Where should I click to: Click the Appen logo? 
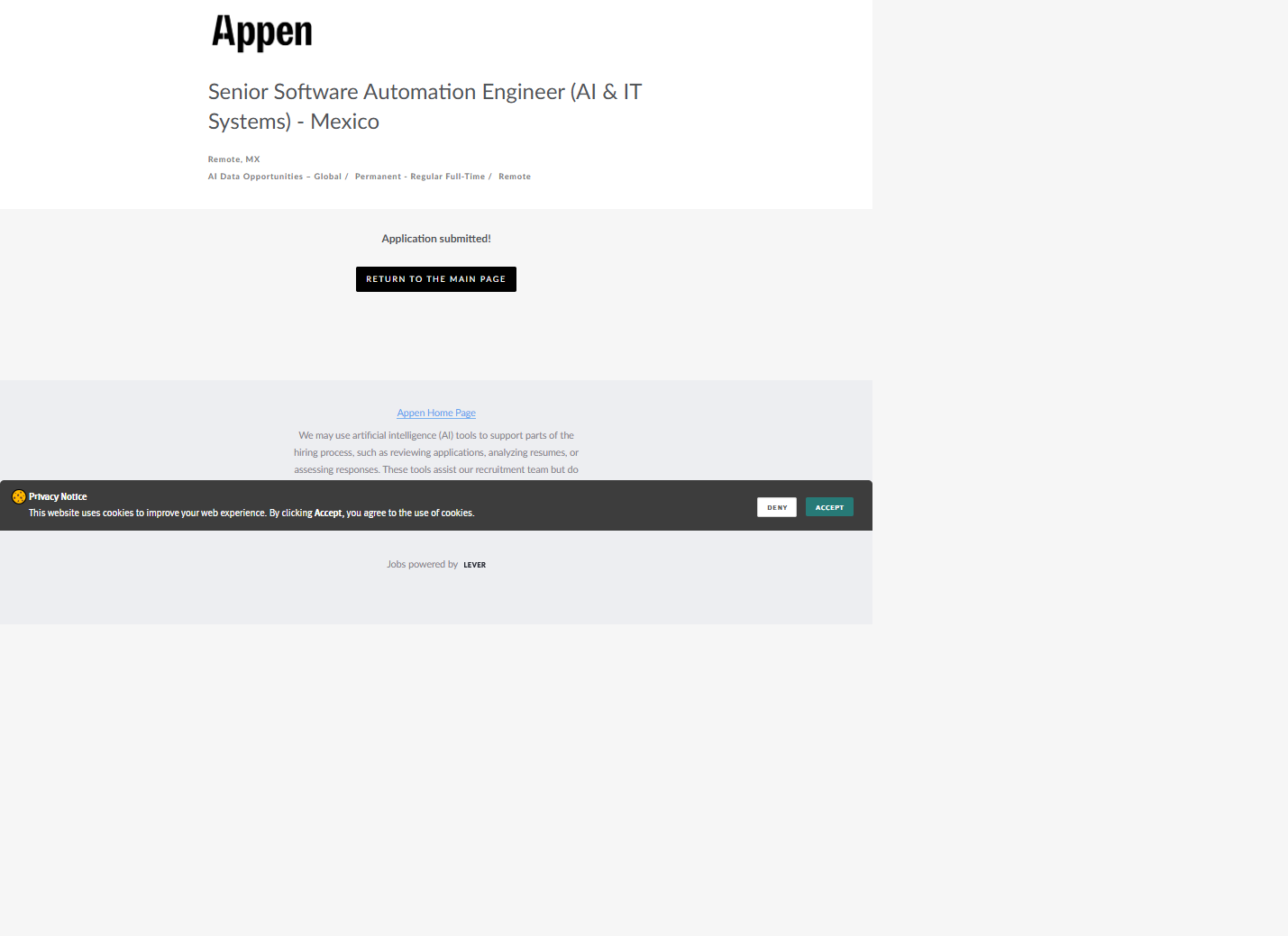tap(261, 32)
